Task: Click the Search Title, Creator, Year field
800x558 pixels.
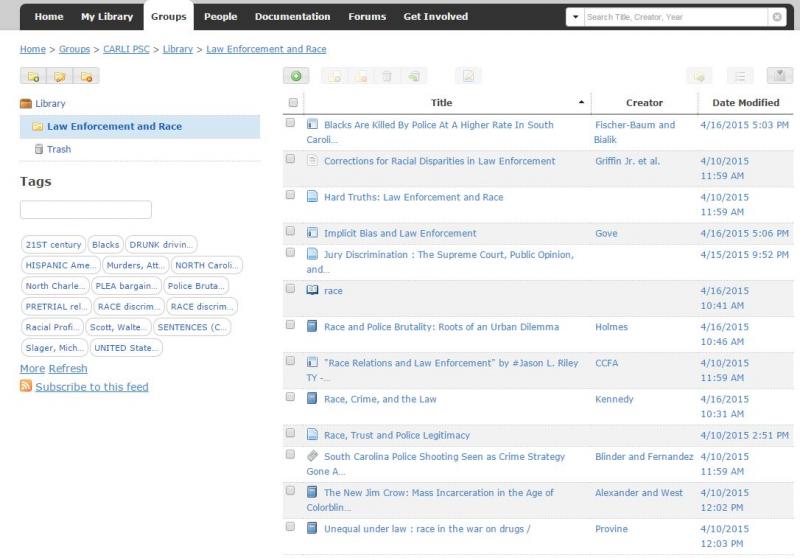Action: coord(676,17)
